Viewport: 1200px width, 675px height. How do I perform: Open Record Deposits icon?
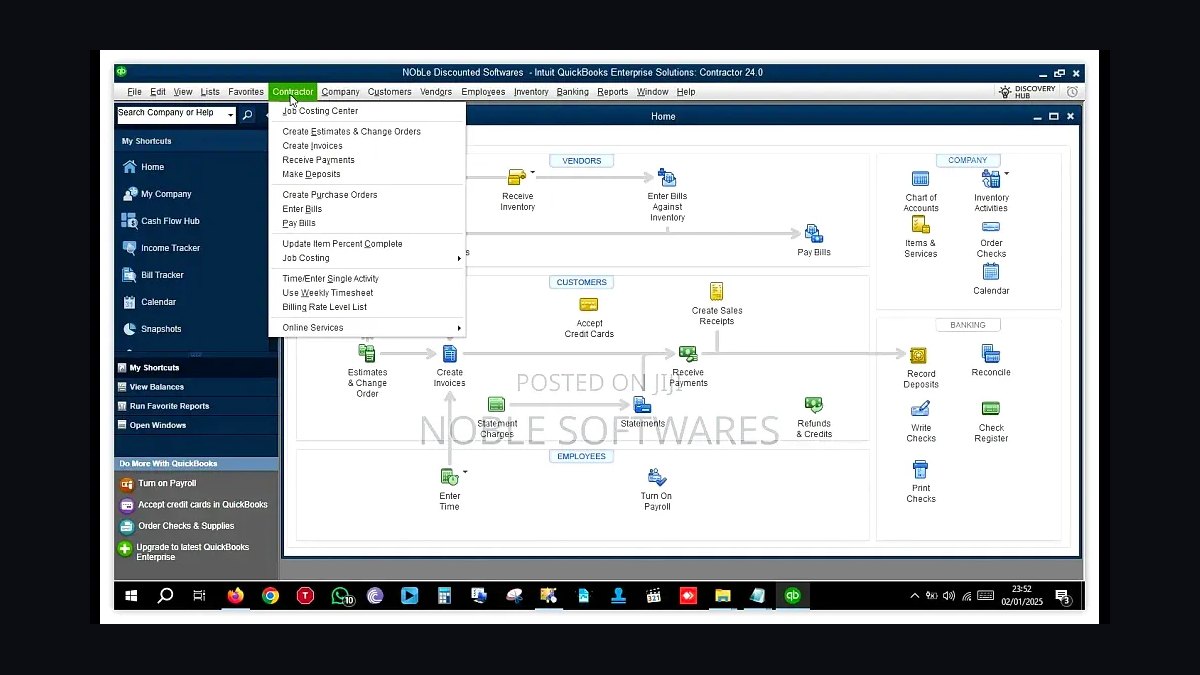[x=919, y=355]
